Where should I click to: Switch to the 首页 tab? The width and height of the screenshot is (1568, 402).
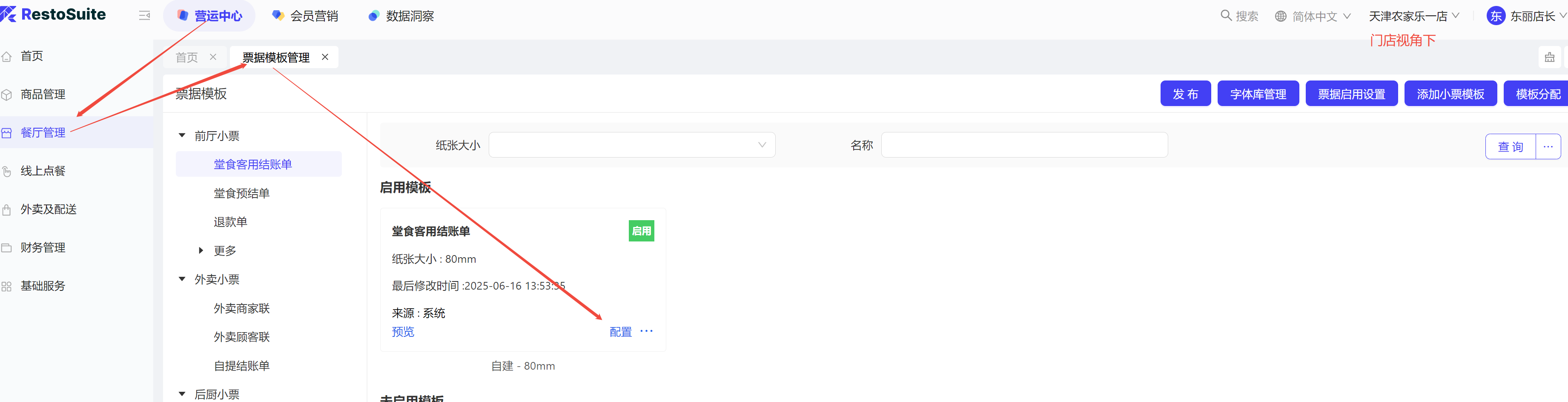[187, 57]
